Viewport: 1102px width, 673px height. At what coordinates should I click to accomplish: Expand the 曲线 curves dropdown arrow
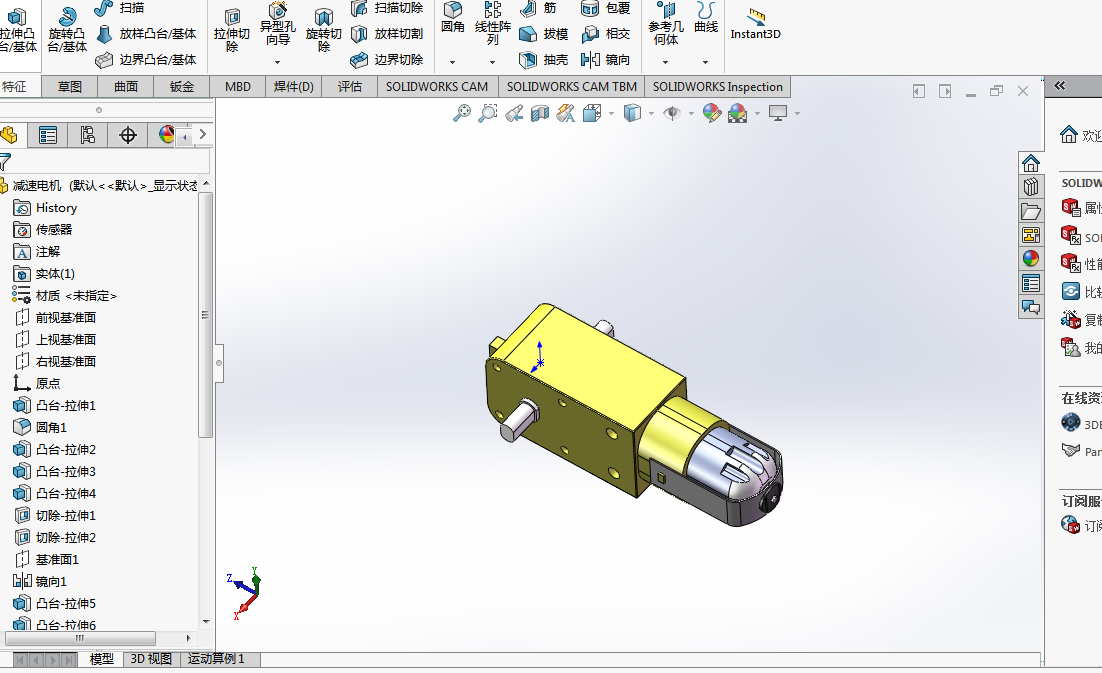tap(706, 62)
